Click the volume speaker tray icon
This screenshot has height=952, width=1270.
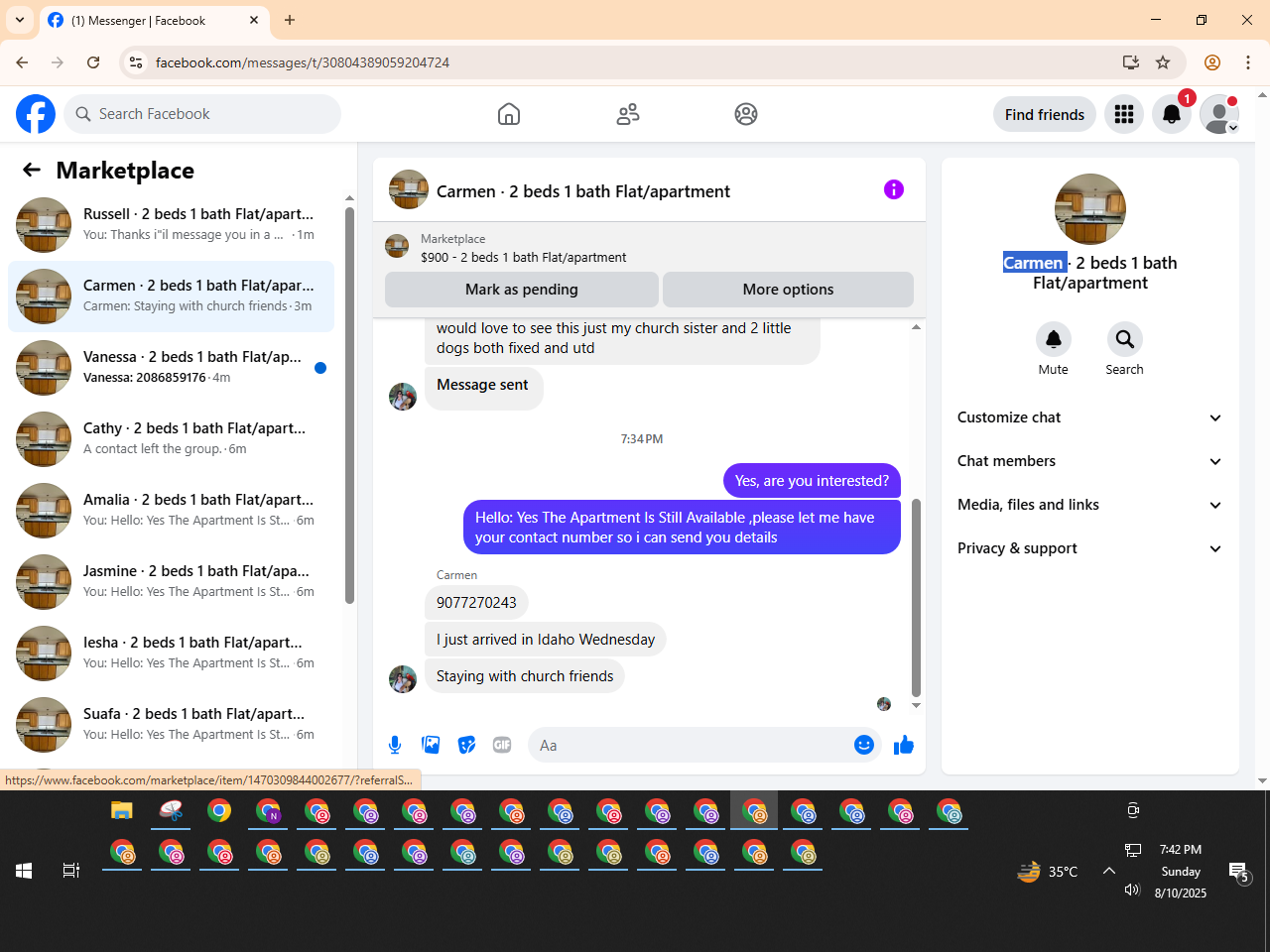coord(1132,890)
